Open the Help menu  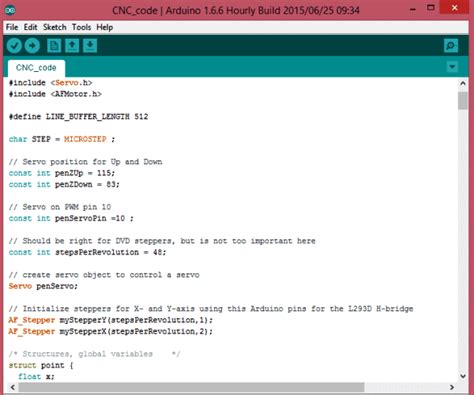[x=105, y=27]
